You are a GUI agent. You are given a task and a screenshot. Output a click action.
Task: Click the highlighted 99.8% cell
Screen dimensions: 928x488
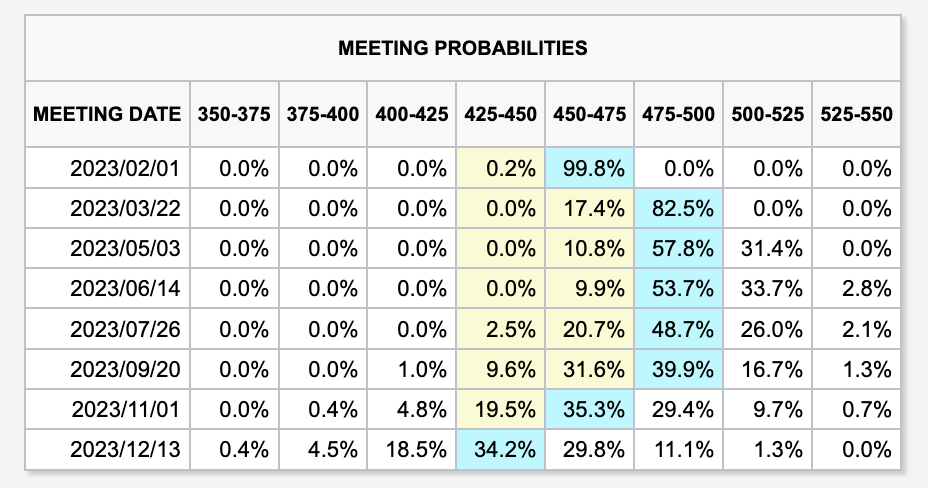pyautogui.click(x=589, y=169)
